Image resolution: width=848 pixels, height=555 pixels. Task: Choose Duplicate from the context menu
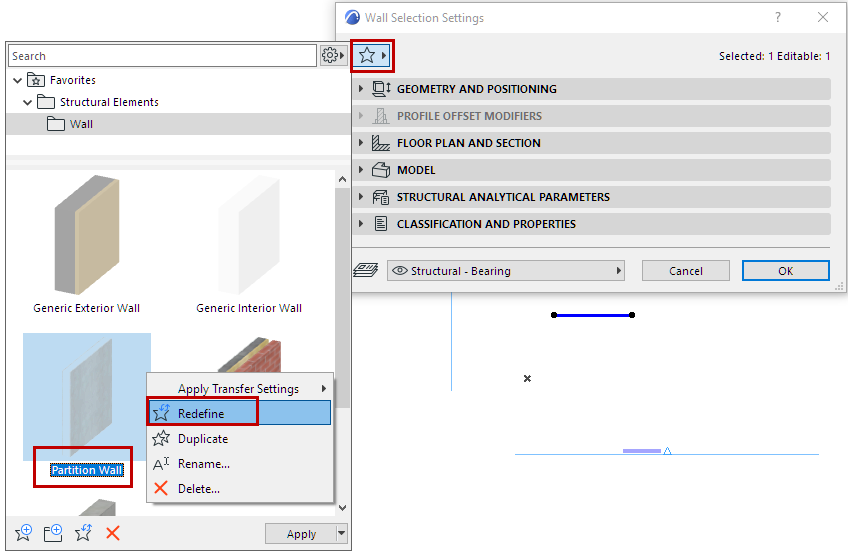(240, 439)
